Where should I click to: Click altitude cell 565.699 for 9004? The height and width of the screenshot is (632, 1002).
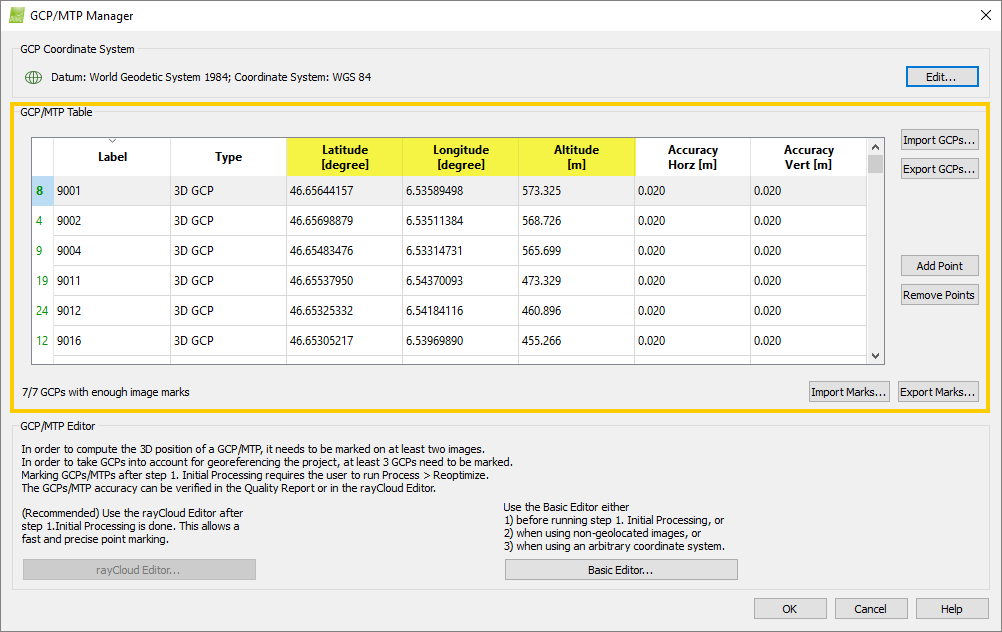coord(576,251)
